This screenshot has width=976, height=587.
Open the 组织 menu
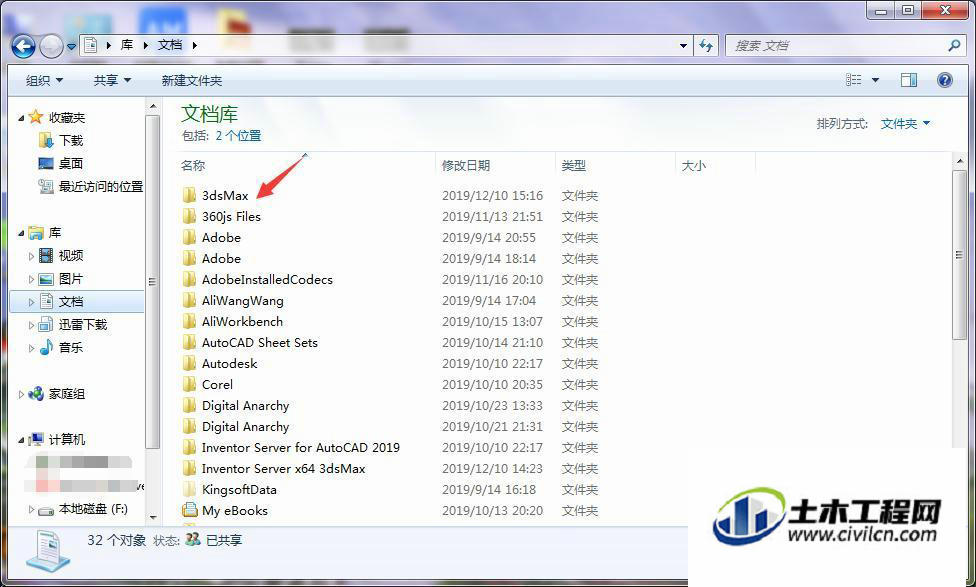coord(44,80)
